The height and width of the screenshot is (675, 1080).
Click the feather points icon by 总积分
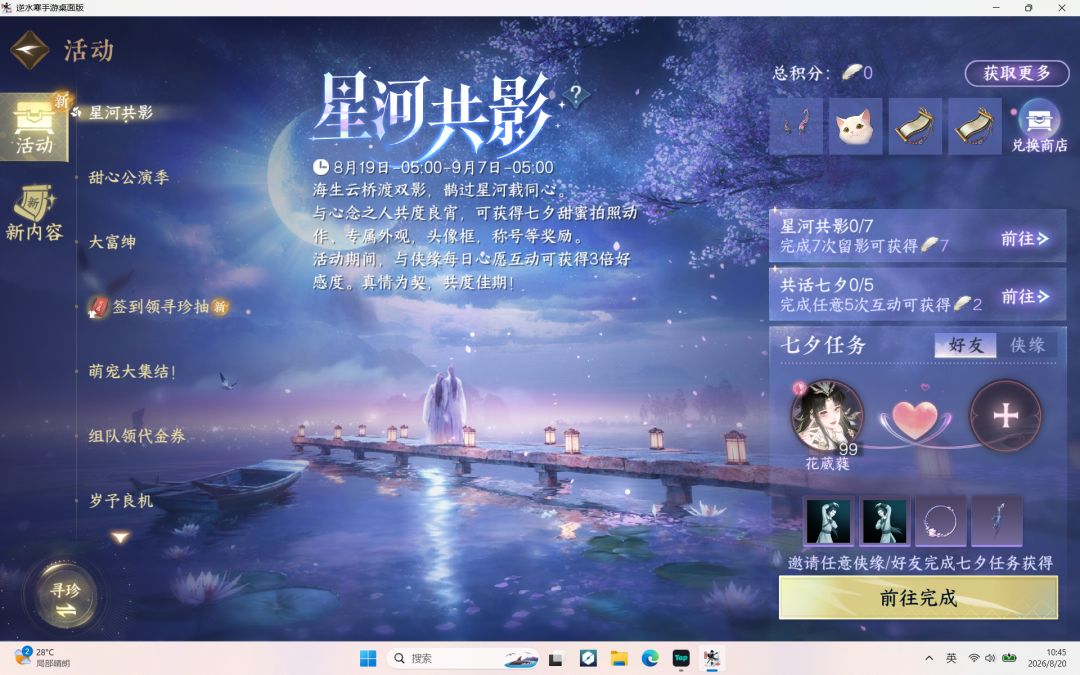[853, 72]
